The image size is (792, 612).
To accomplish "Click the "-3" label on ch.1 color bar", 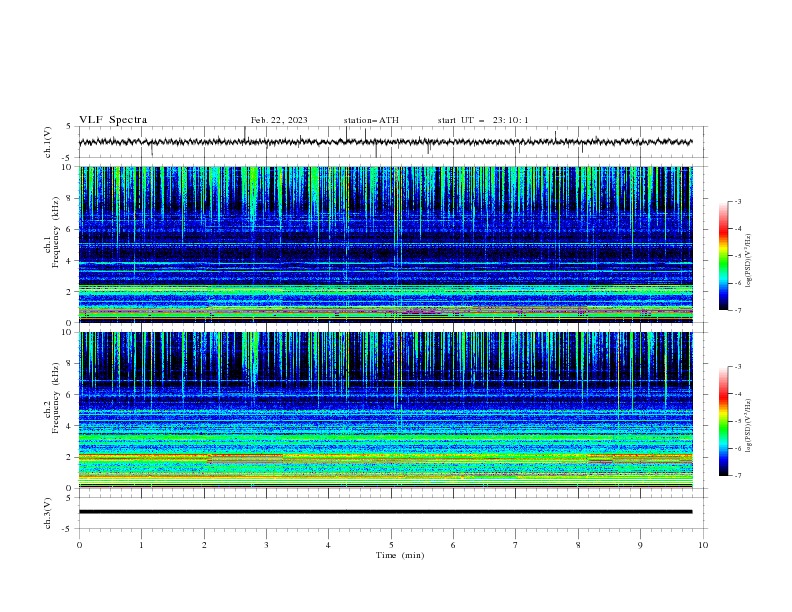I will (x=738, y=202).
